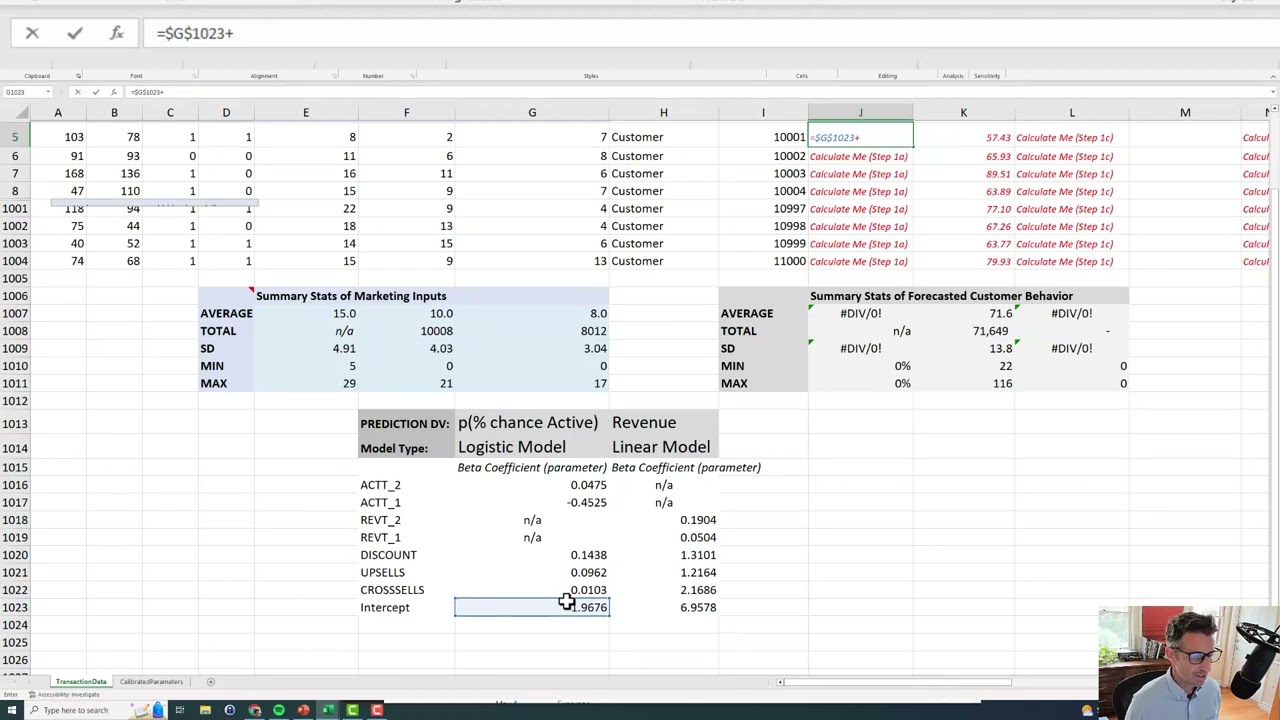This screenshot has height=720, width=1280.
Task: Open the green Camtasia taskbar icon
Action: tap(352, 710)
